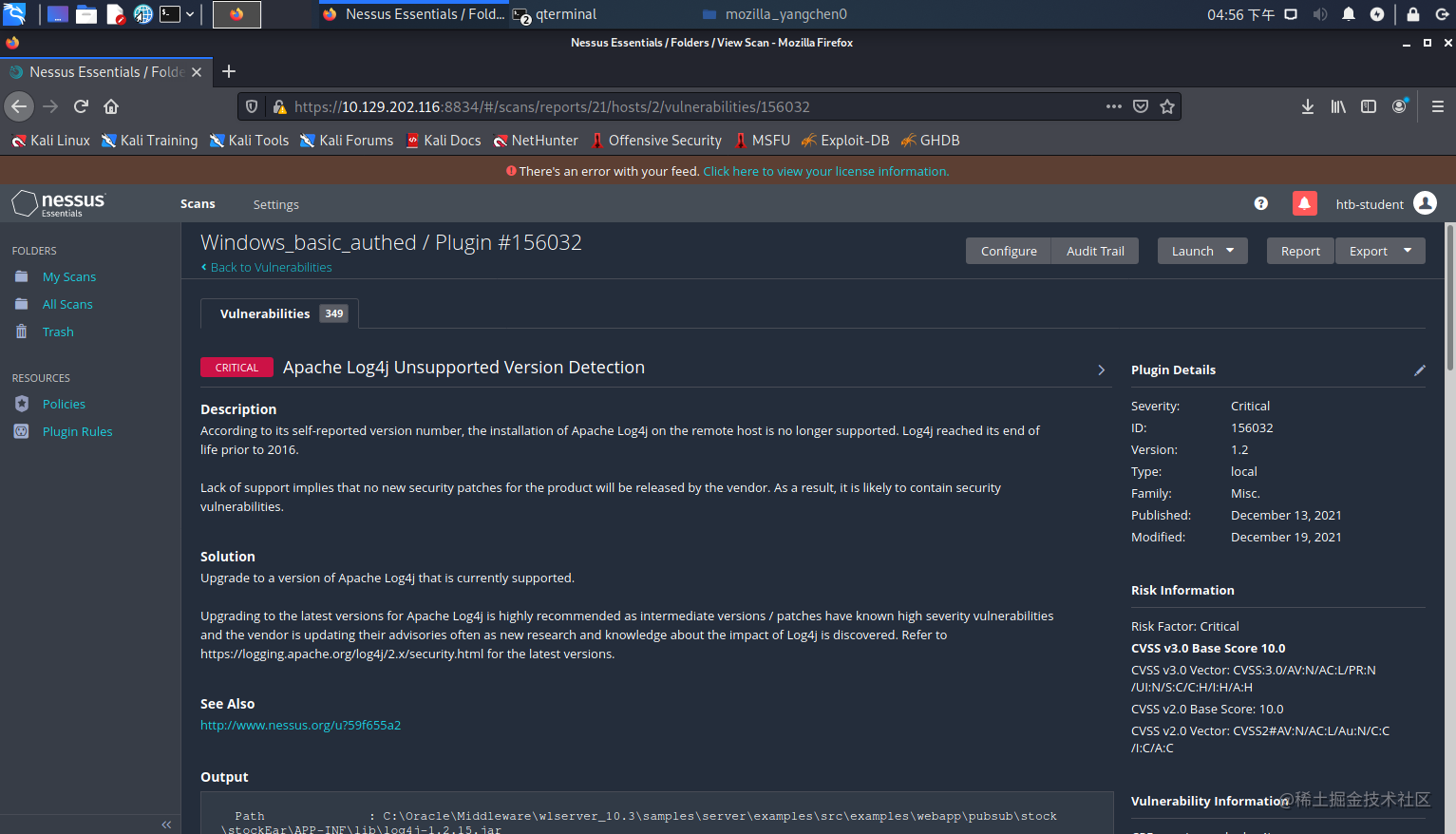Open the Kali application menu icon
Image resolution: width=1456 pixels, height=834 pixels.
click(x=14, y=14)
